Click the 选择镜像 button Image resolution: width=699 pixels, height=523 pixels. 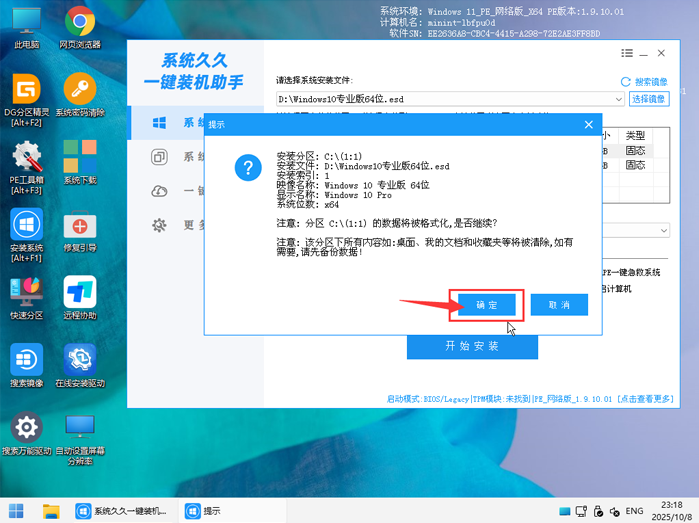pos(648,100)
